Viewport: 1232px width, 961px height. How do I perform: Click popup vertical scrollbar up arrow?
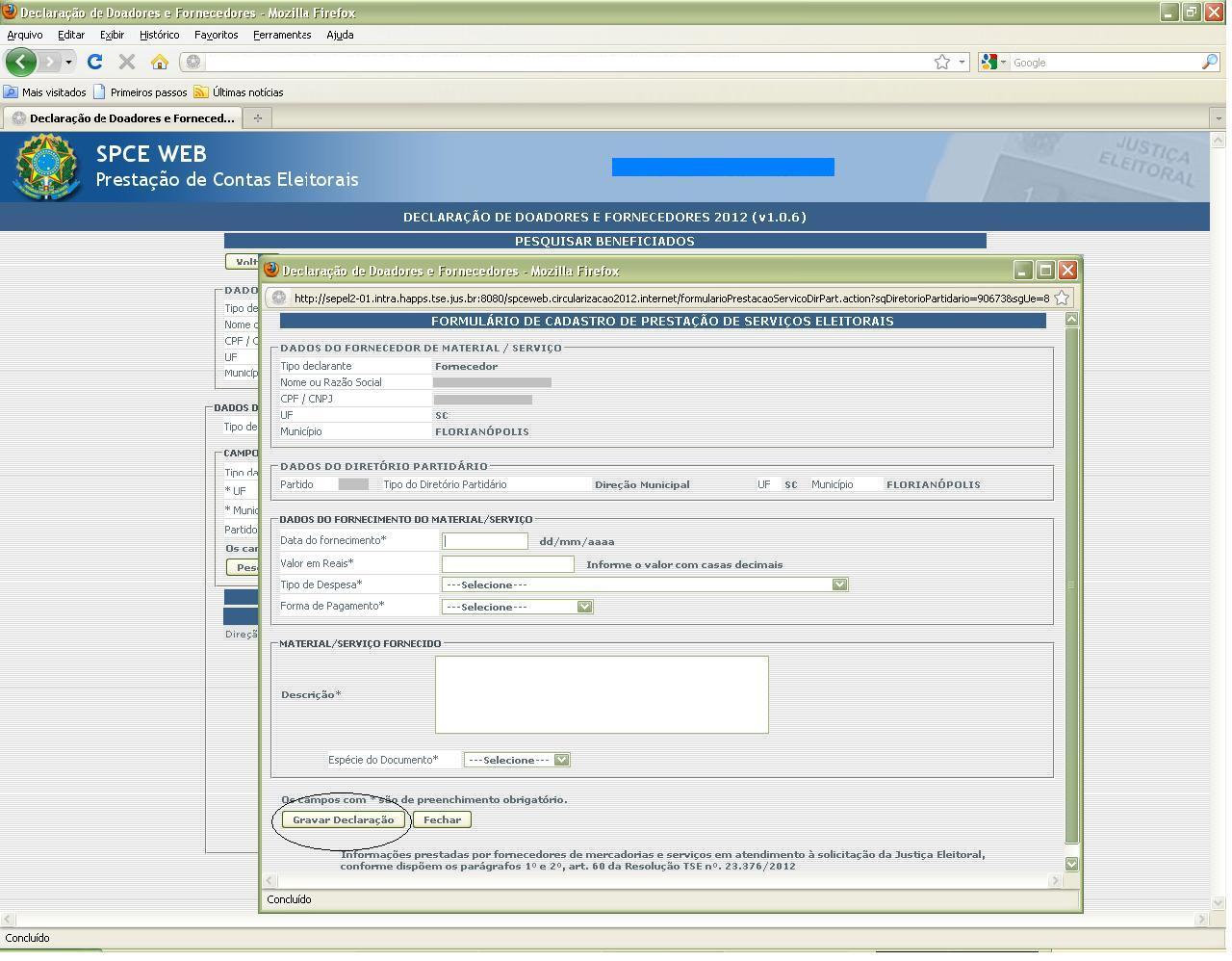click(1072, 319)
